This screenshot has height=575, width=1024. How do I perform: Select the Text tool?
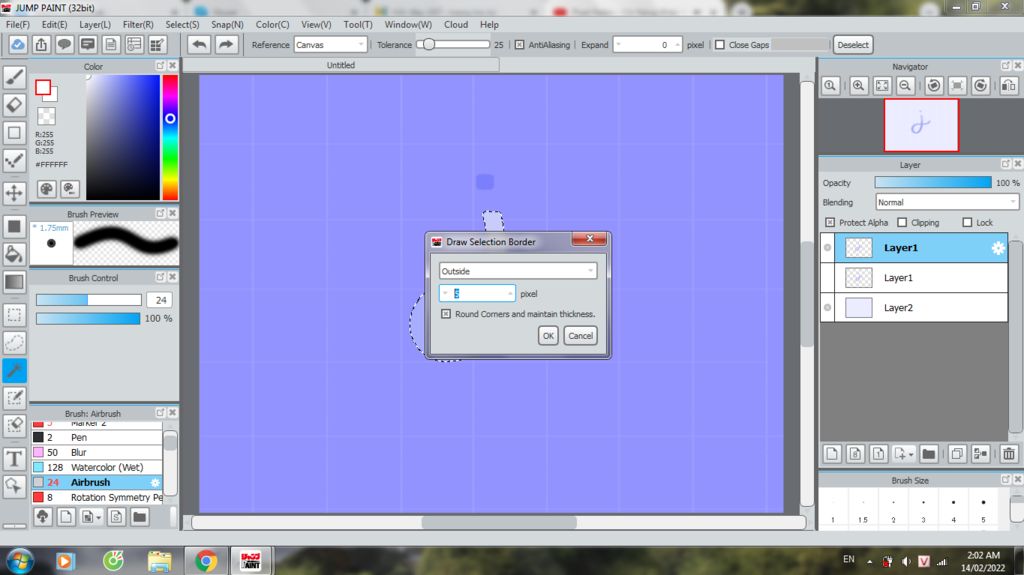tap(14, 459)
